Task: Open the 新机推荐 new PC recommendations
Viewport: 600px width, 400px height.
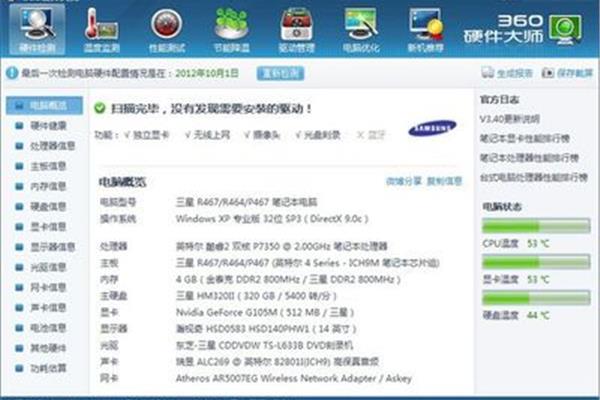Action: 426,30
